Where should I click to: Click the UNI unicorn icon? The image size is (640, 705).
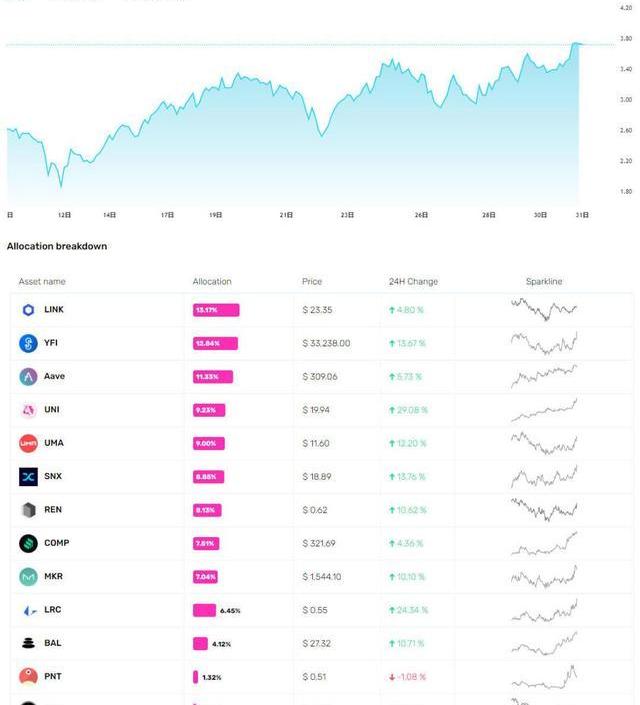(x=28, y=410)
